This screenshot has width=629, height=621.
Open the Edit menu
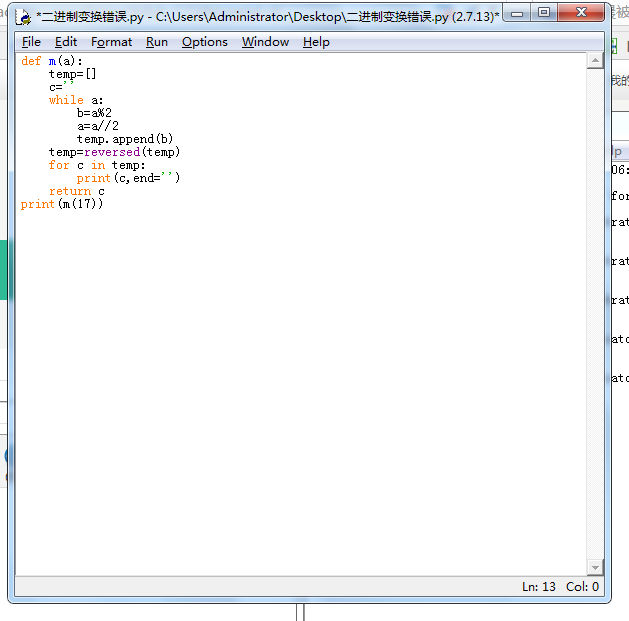(66, 42)
